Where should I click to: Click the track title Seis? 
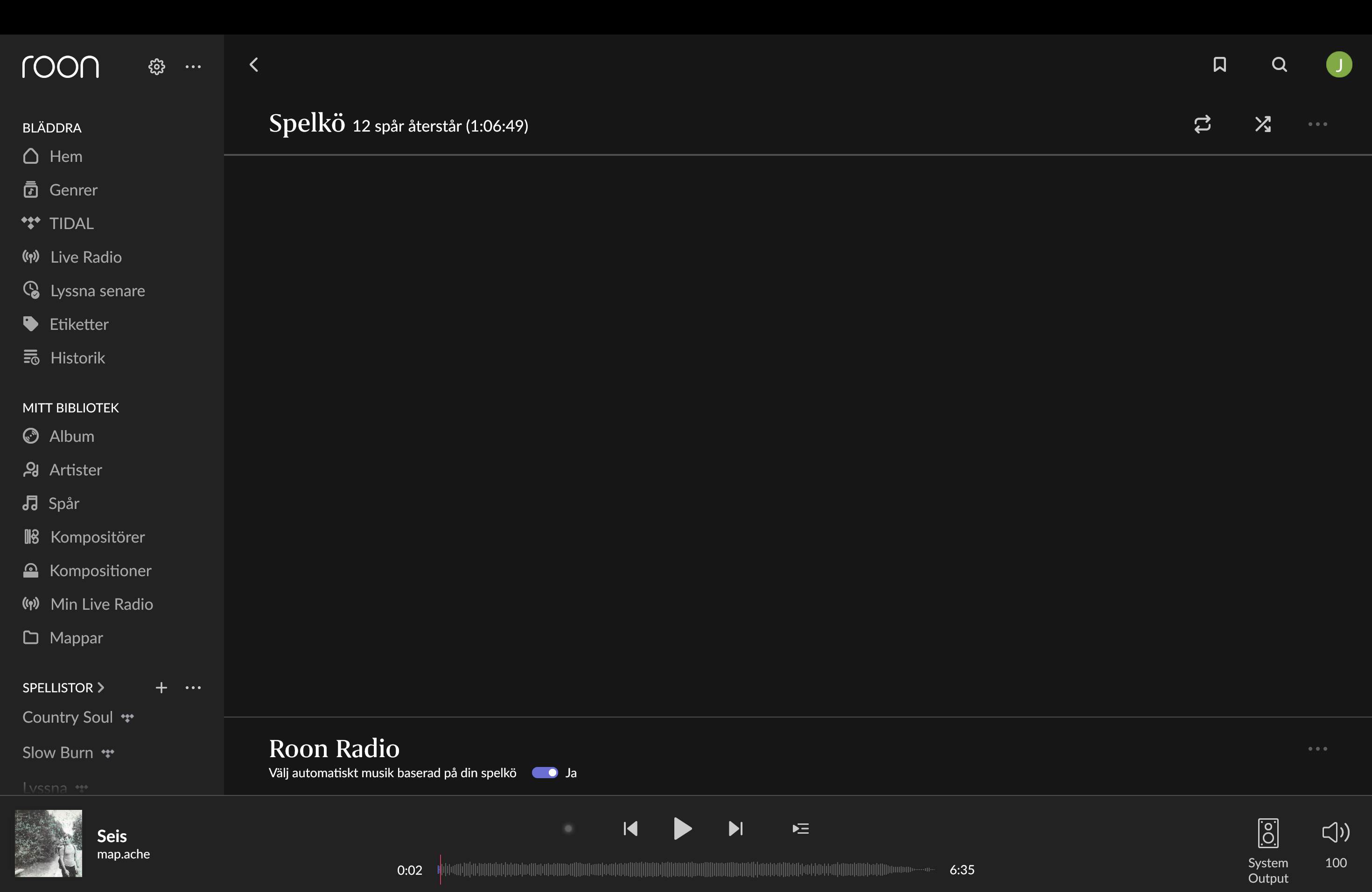click(x=112, y=836)
